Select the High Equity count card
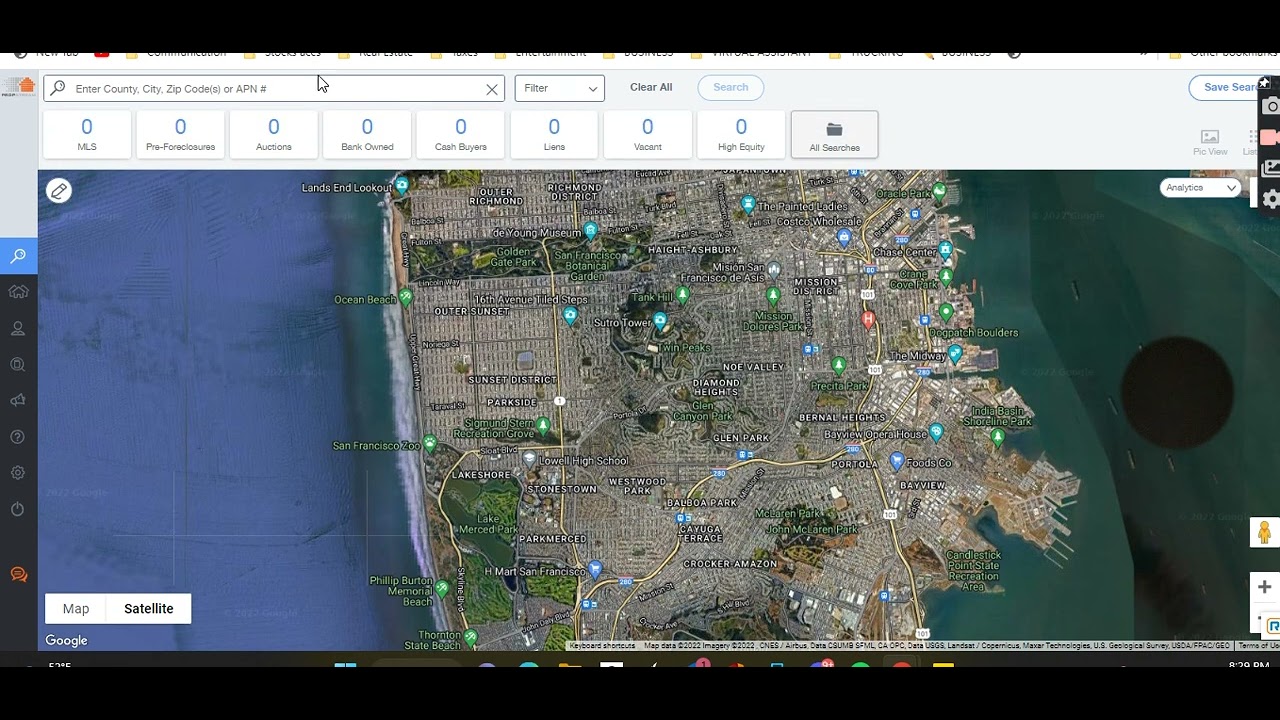The width and height of the screenshot is (1280, 720). click(741, 134)
